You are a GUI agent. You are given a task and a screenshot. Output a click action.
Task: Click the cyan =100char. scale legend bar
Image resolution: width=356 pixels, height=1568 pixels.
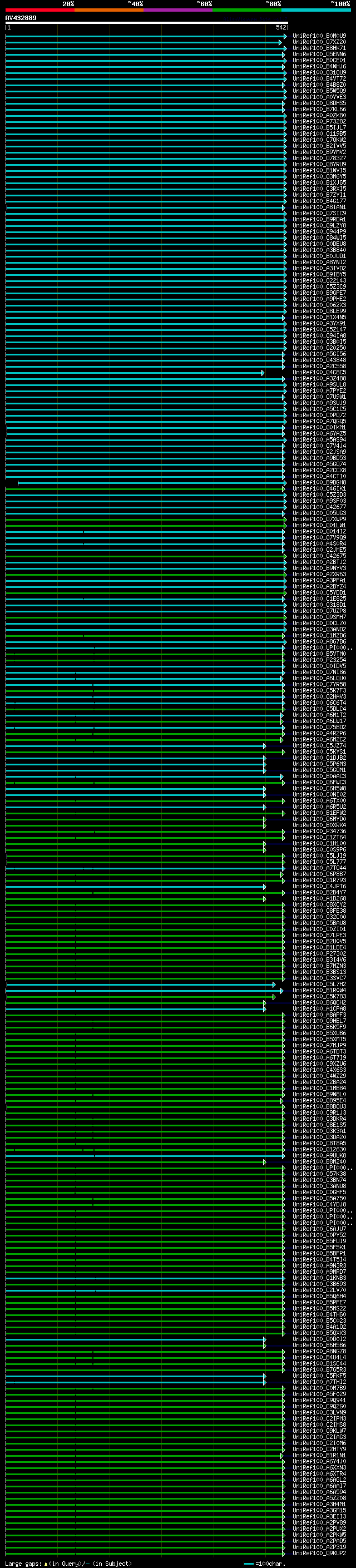coord(248,1564)
